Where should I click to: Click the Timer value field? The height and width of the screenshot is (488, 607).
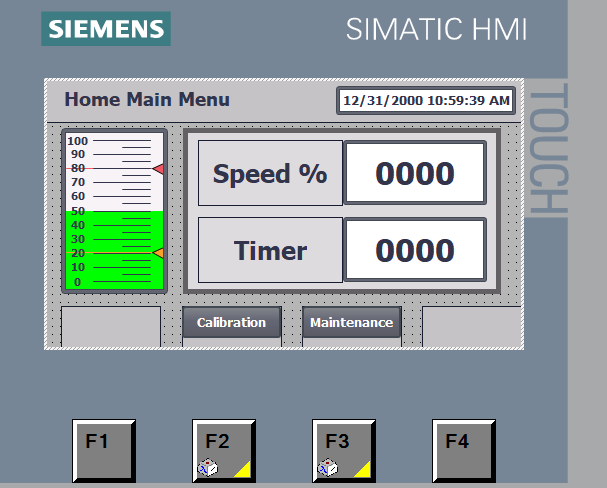[x=415, y=250]
